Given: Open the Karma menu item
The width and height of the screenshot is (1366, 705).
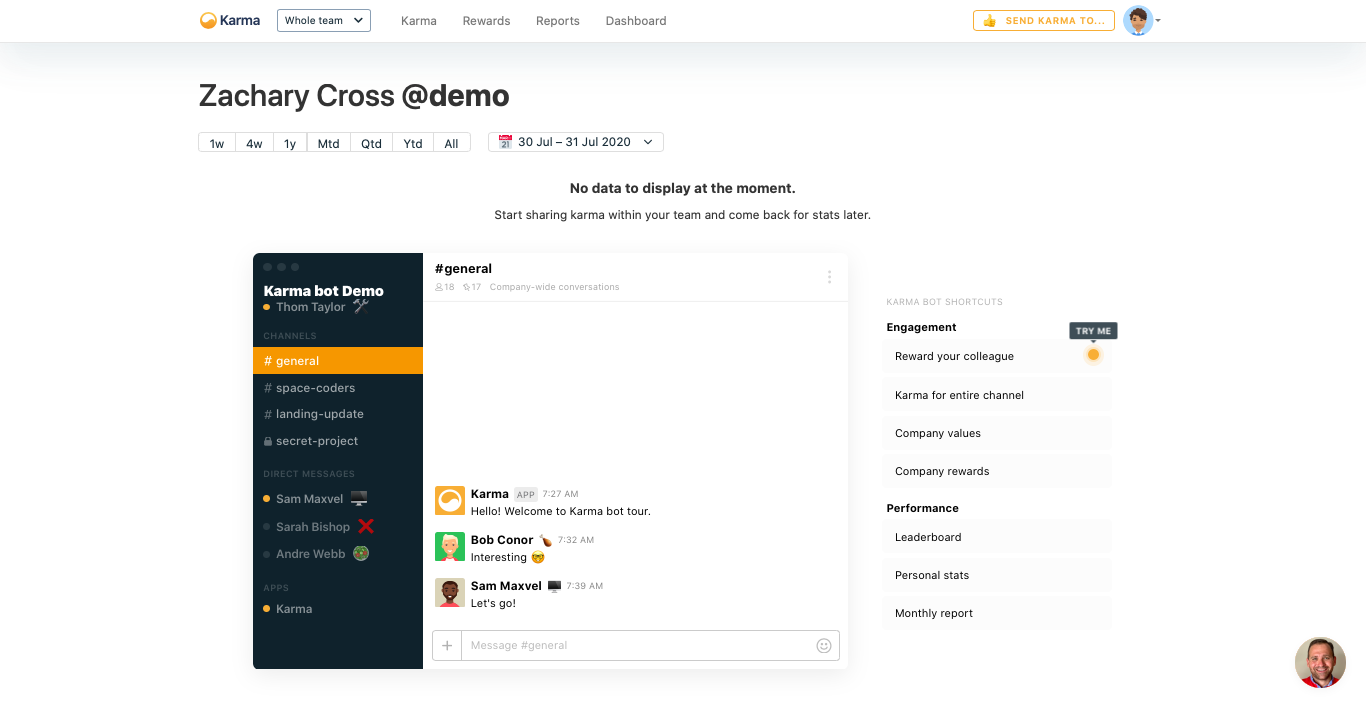Looking at the screenshot, I should click(x=419, y=21).
